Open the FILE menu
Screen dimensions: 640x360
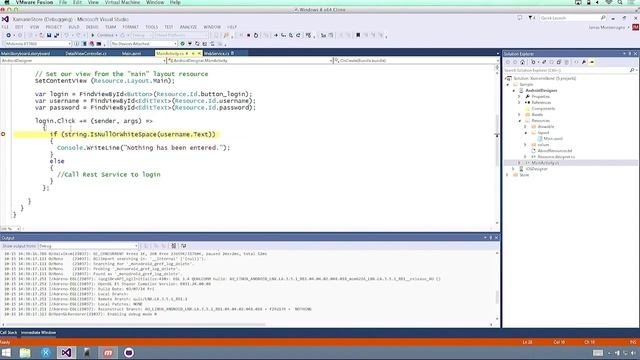point(5,27)
